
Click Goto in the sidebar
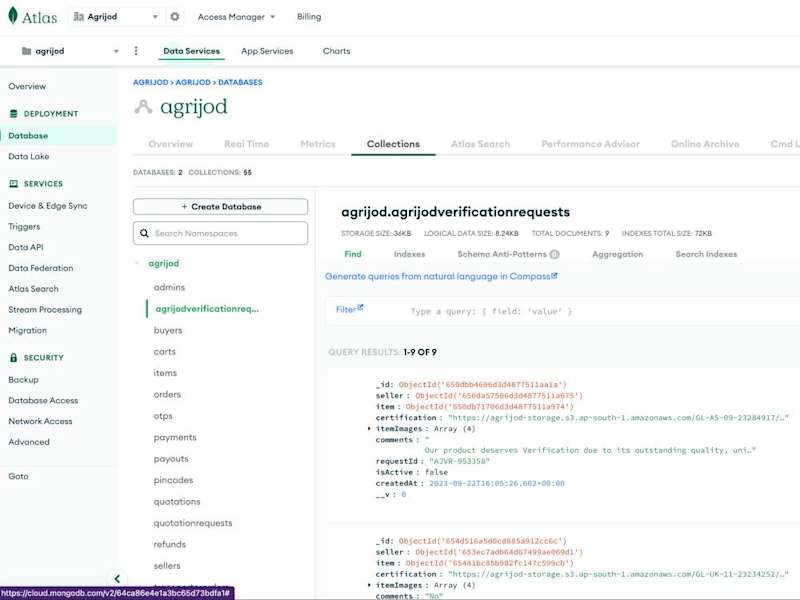pyautogui.click(x=18, y=476)
